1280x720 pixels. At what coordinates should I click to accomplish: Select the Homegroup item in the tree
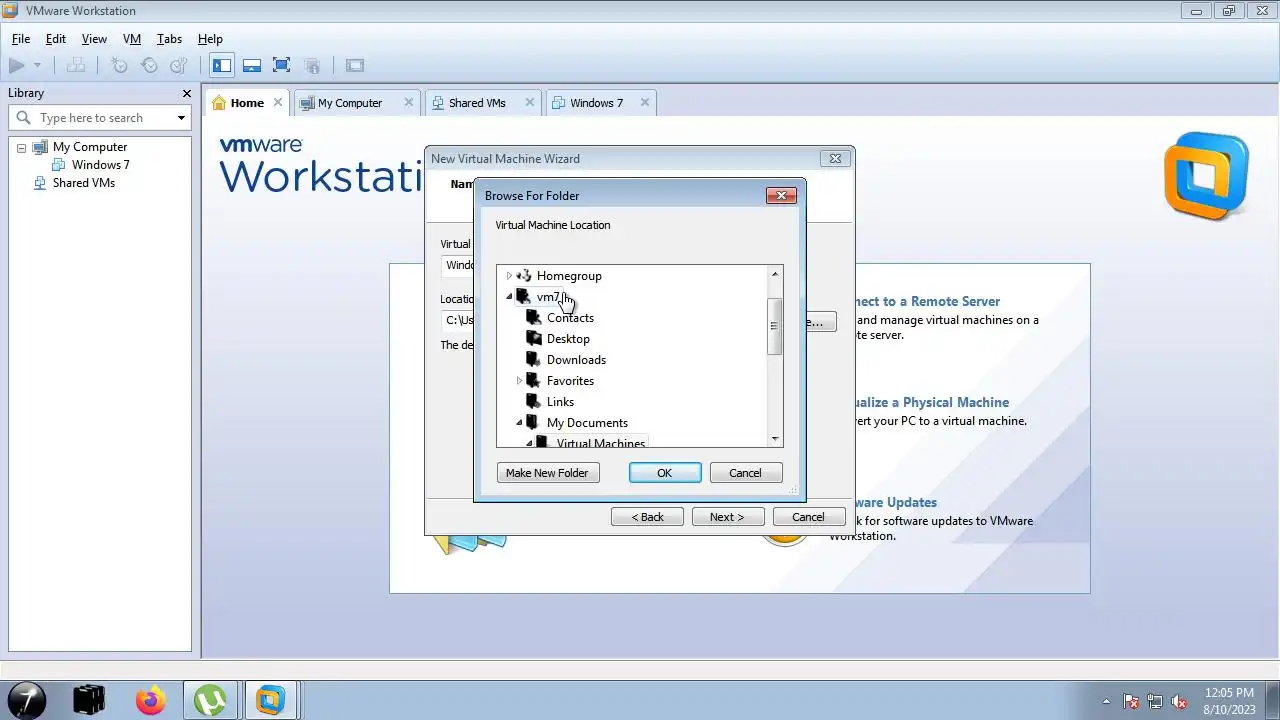click(x=569, y=276)
